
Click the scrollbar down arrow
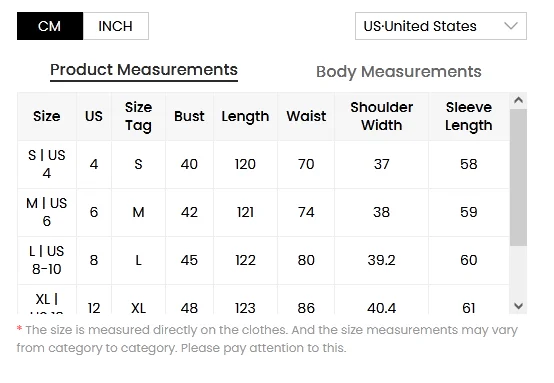[518, 306]
